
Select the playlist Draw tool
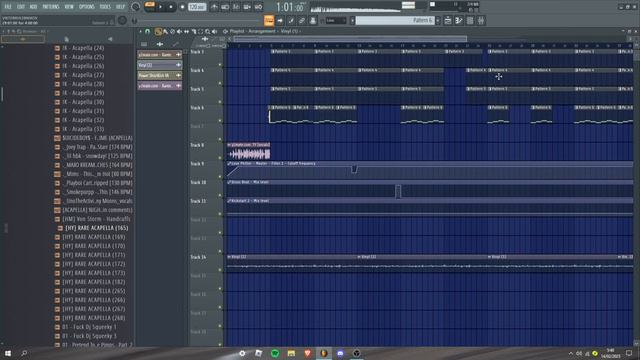pyautogui.click(x=158, y=31)
